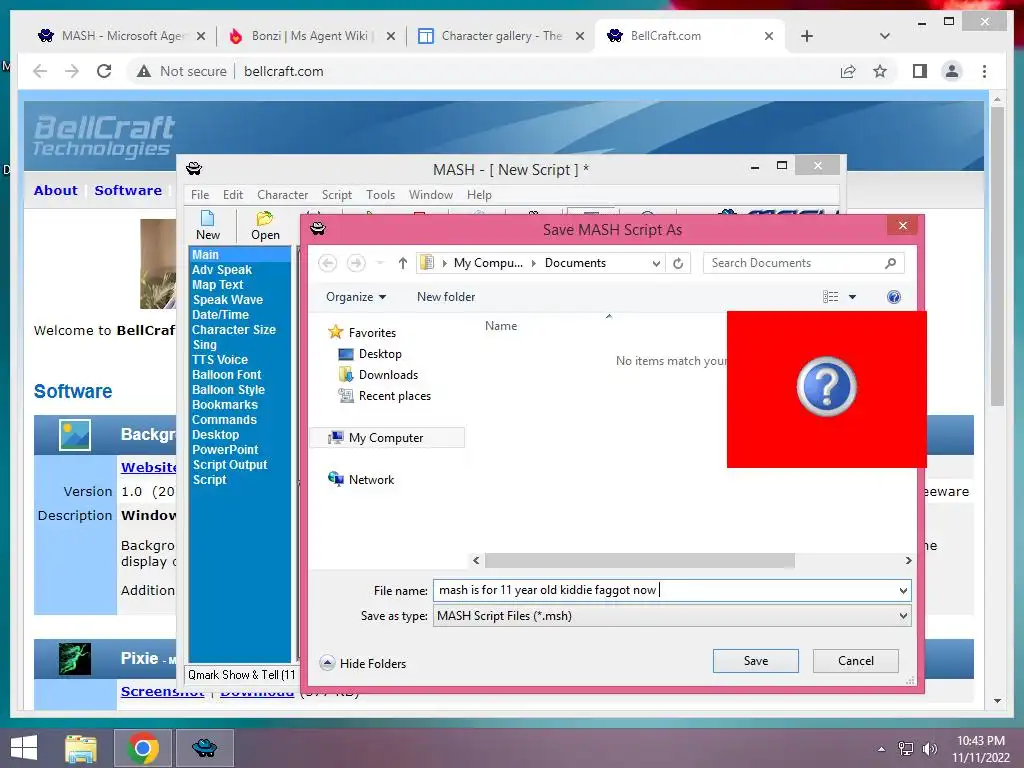Open the Character menu in MASH

click(x=282, y=195)
